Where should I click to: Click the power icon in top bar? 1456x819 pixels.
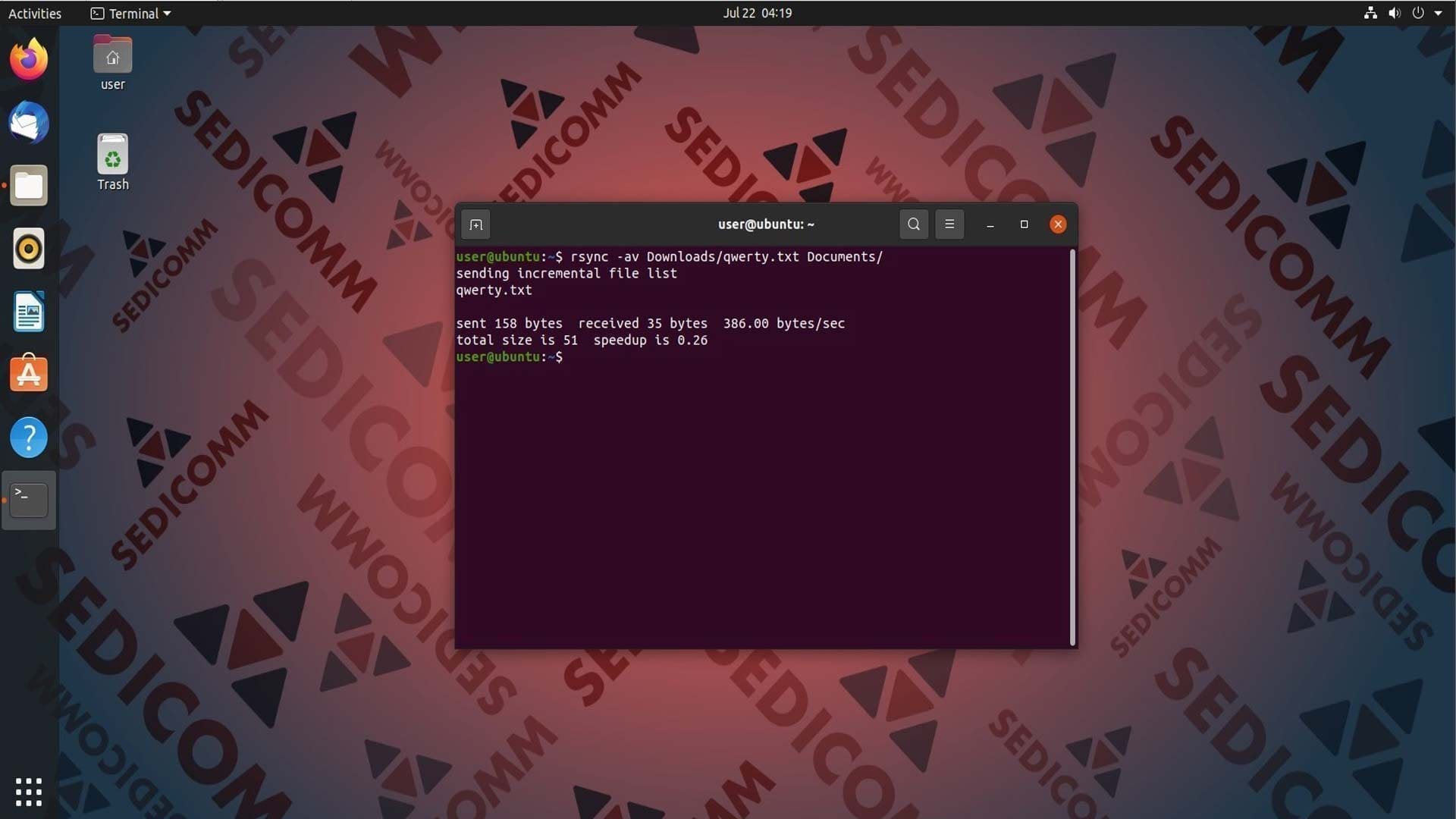[x=1418, y=13]
